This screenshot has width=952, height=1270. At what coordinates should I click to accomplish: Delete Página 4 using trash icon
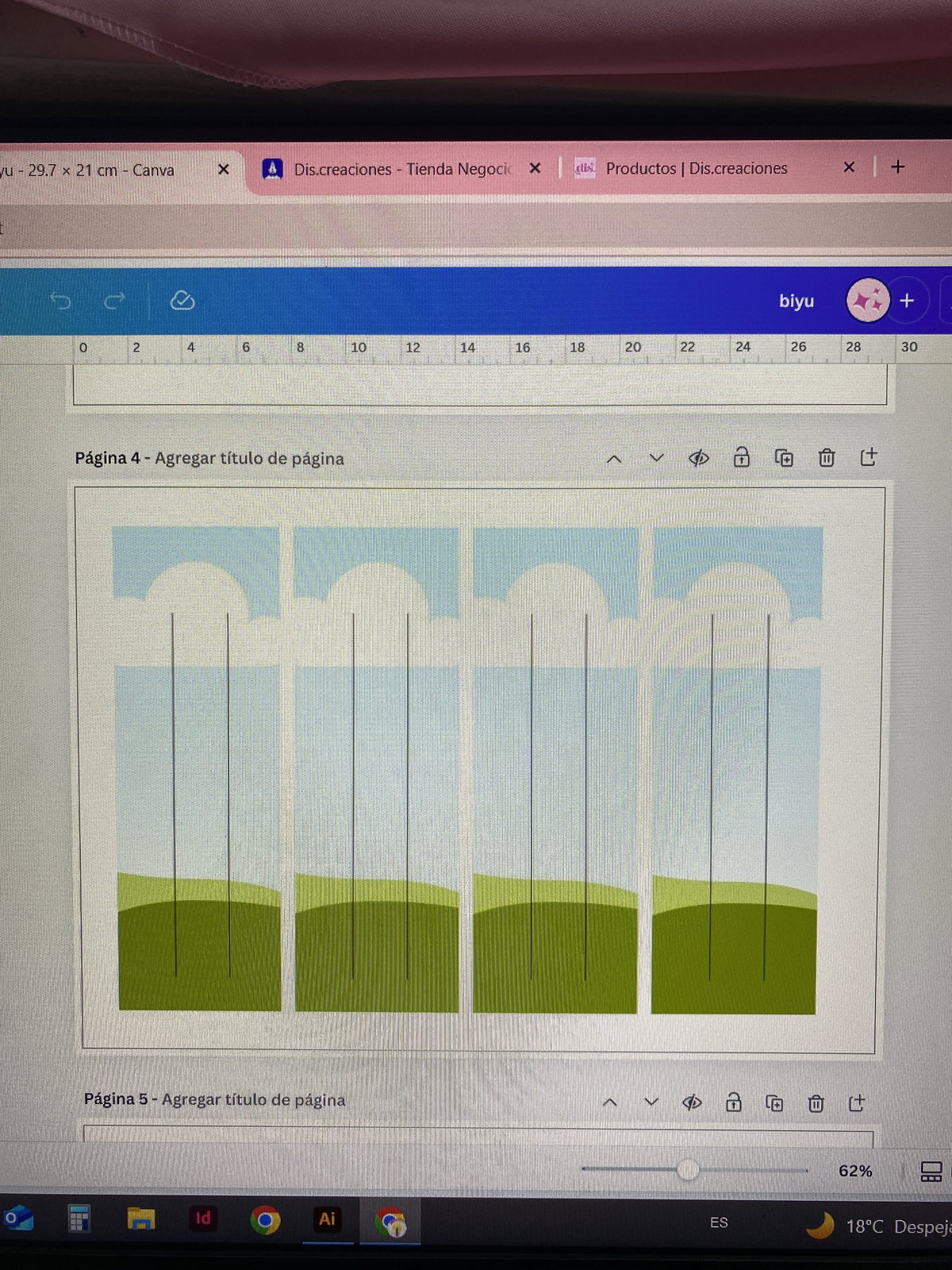click(x=827, y=458)
